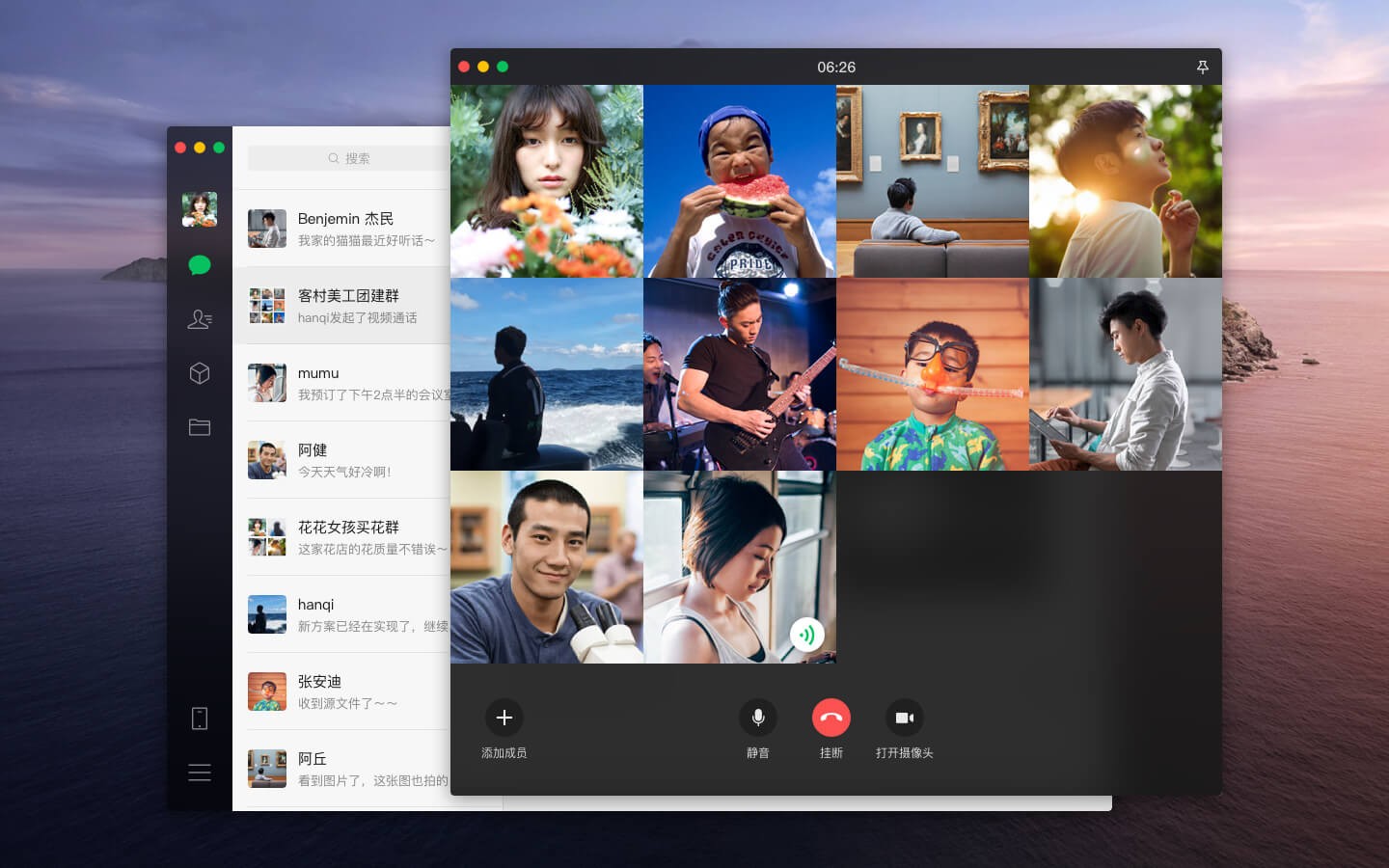The height and width of the screenshot is (868, 1389).
Task: Open the chat with 张安迪
Action: [x=341, y=692]
